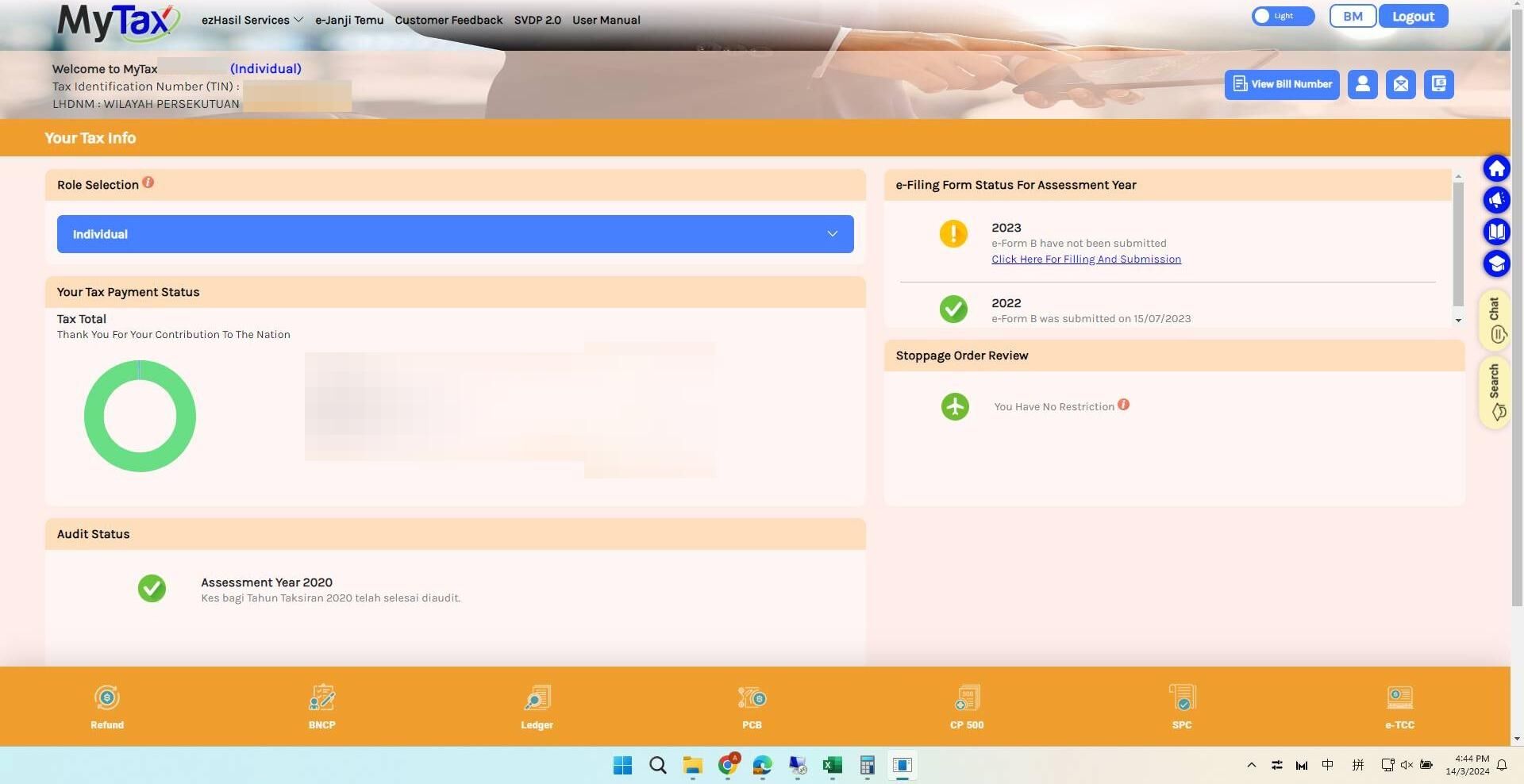The height and width of the screenshot is (784, 1524).
Task: Click View Bill Number button
Action: point(1282,84)
